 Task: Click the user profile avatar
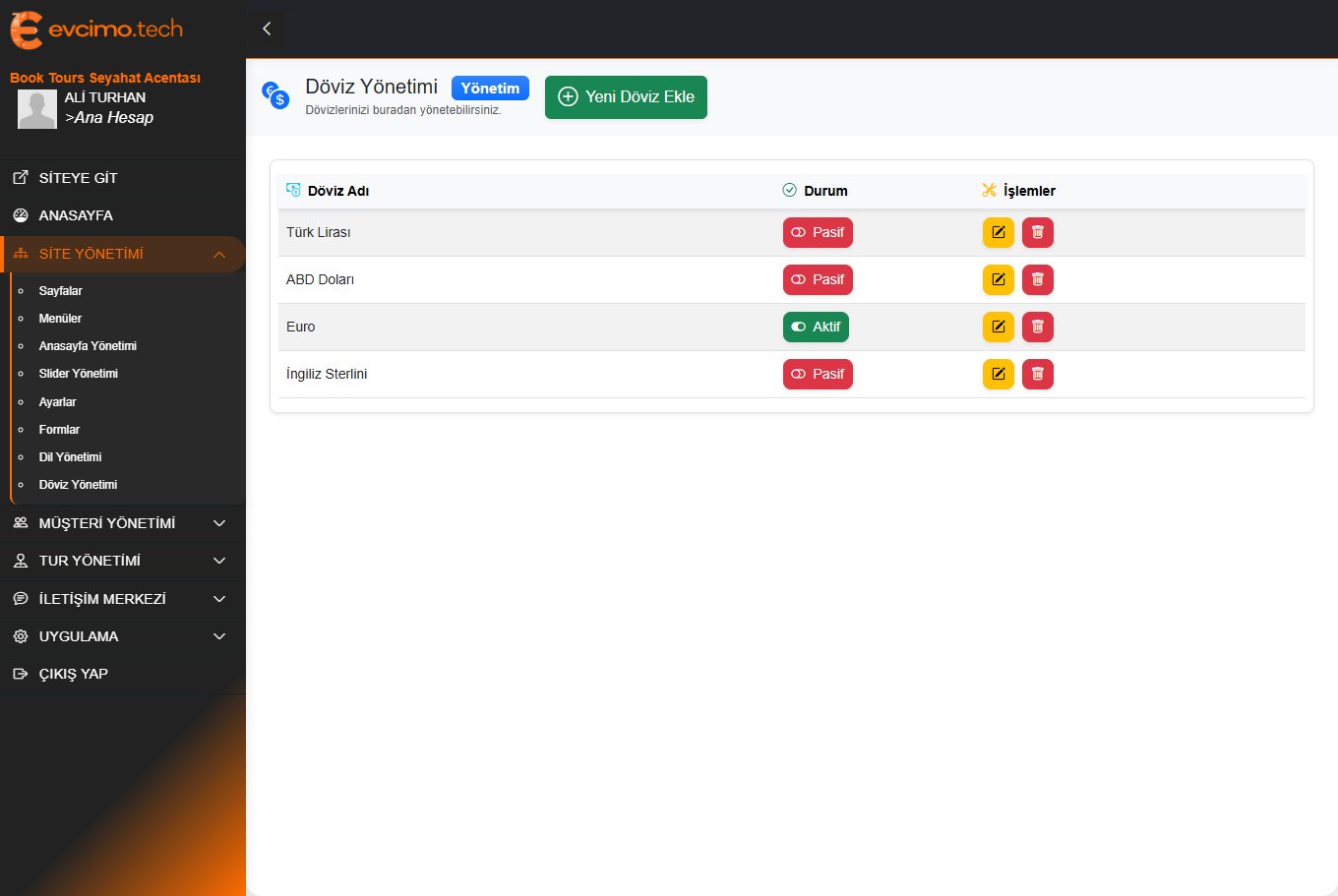point(37,109)
